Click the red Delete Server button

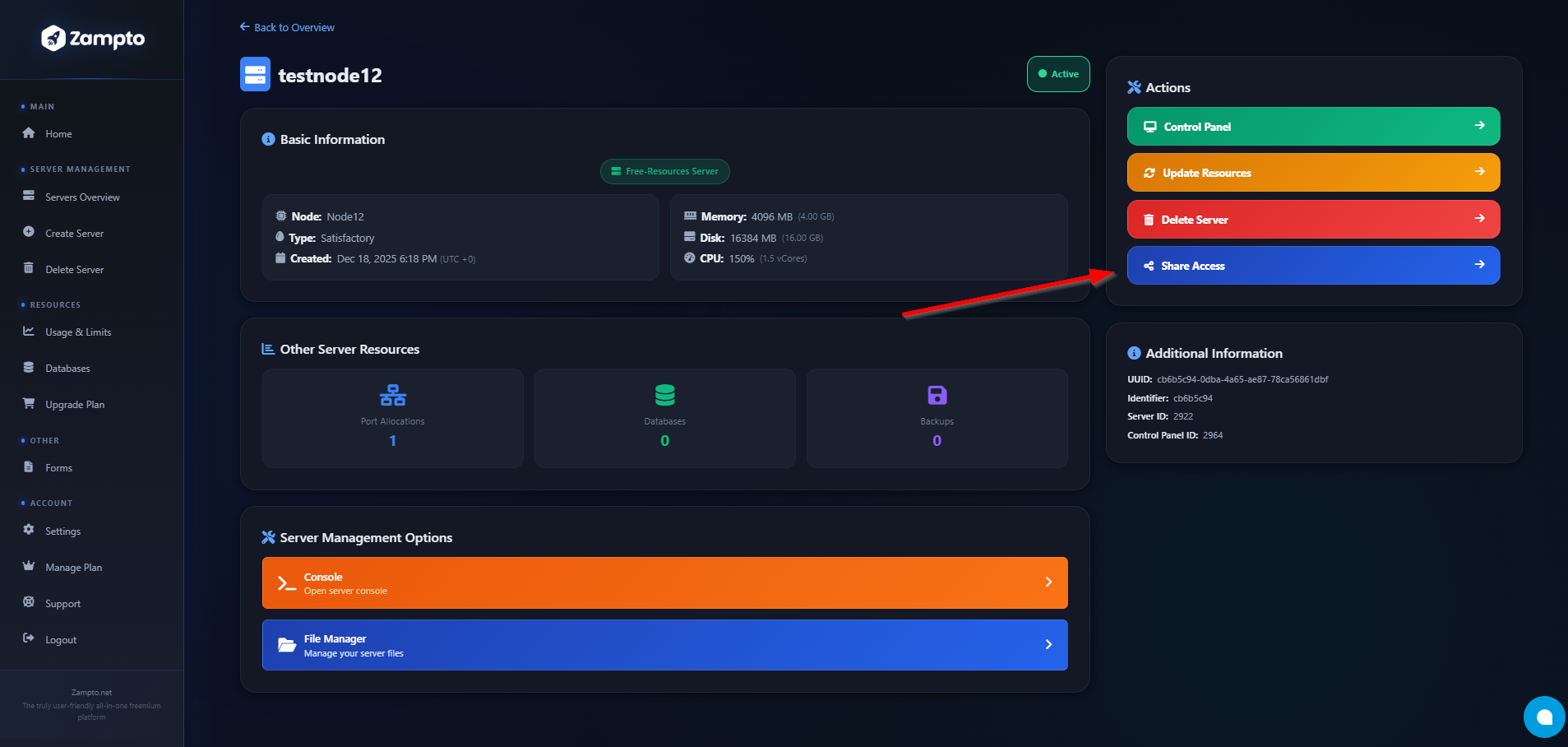[x=1312, y=220]
